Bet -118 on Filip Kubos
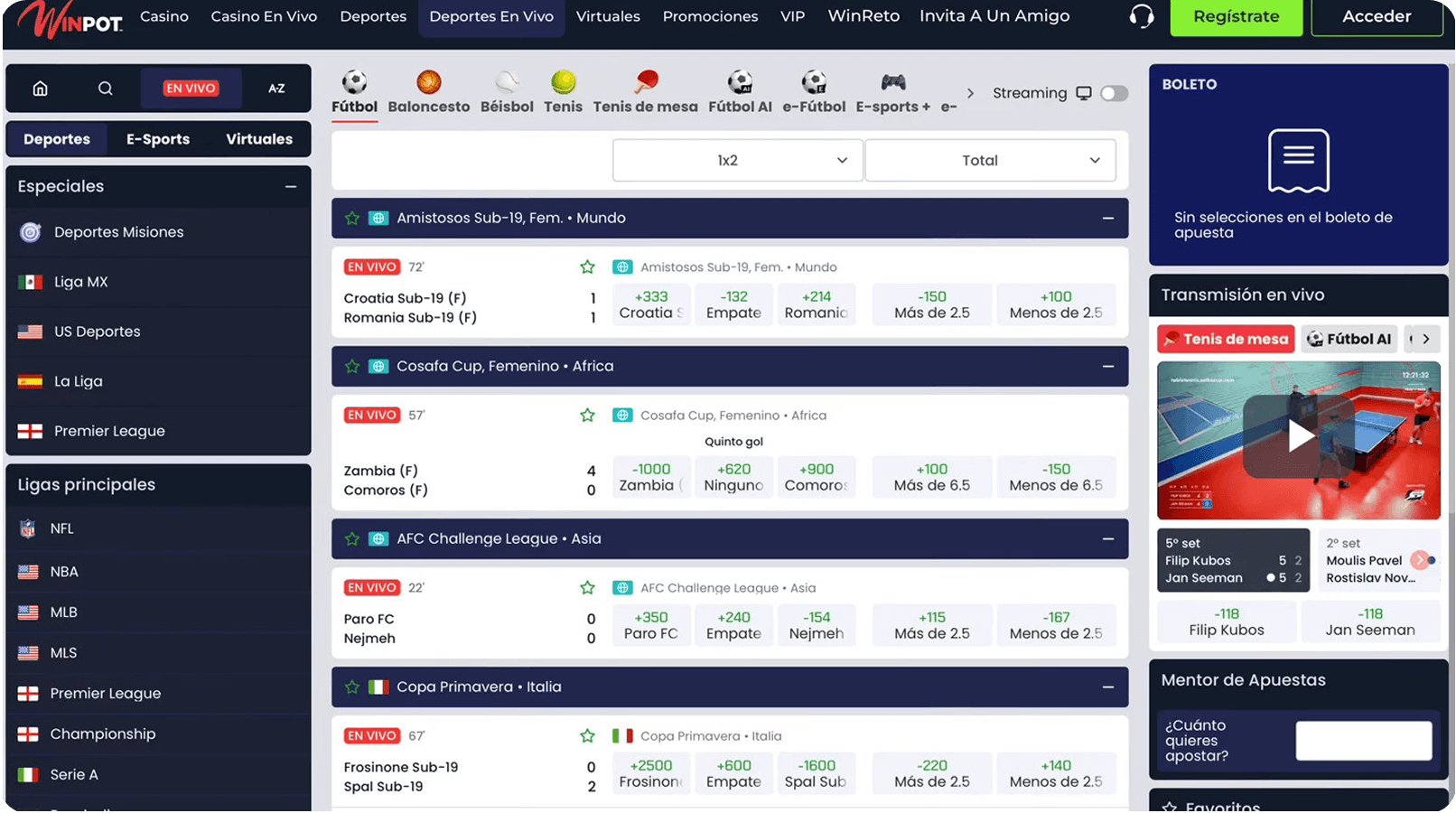This screenshot has width=1456, height=813. 1227,622
